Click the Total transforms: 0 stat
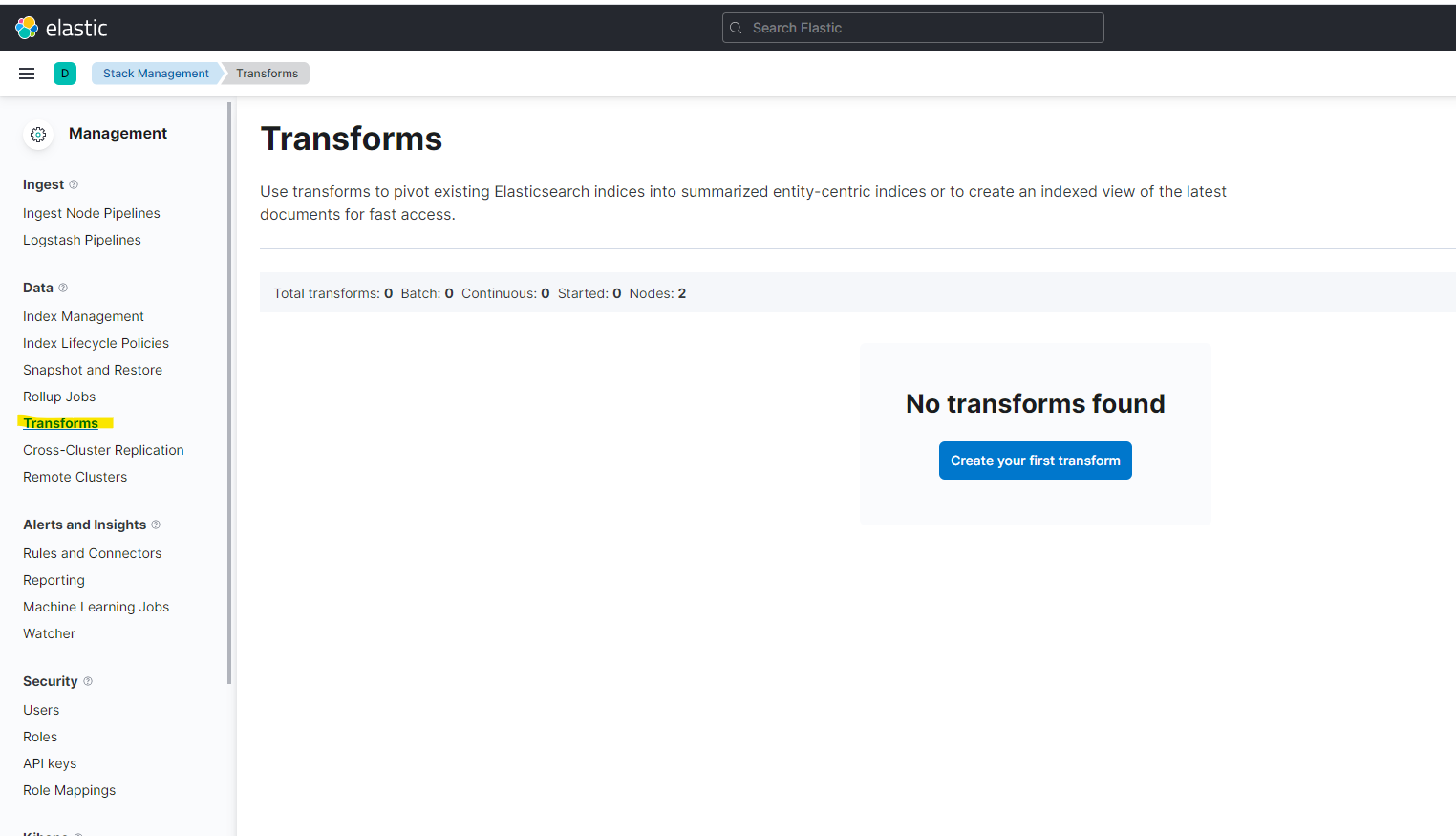 (333, 293)
